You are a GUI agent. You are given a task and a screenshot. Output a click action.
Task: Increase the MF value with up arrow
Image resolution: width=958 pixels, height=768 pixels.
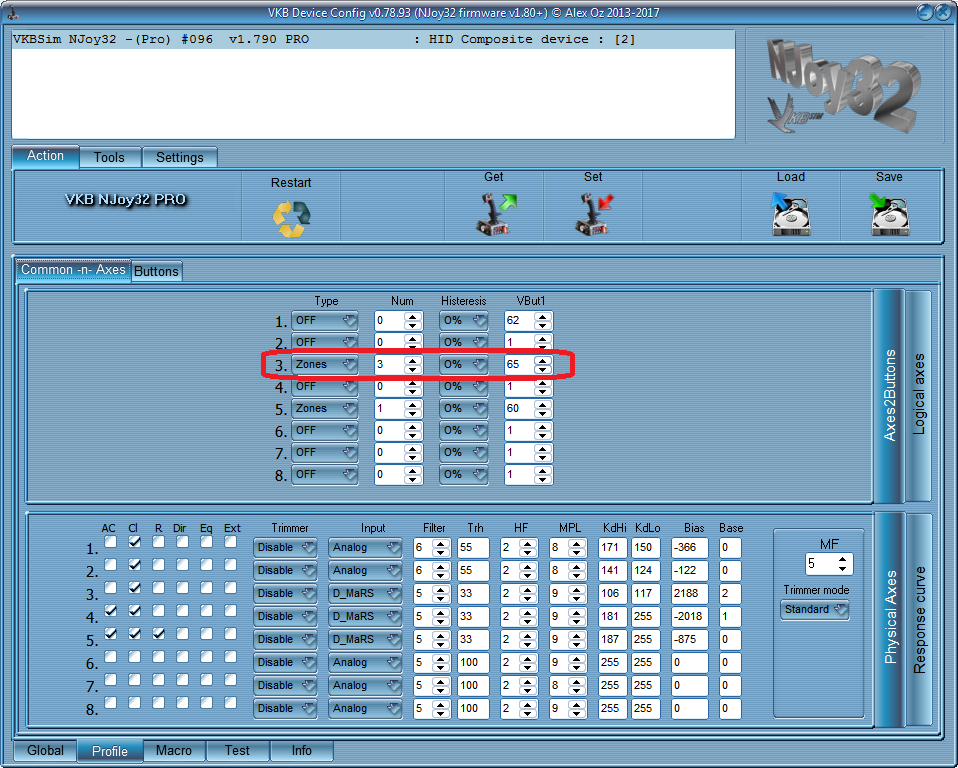pos(845,559)
